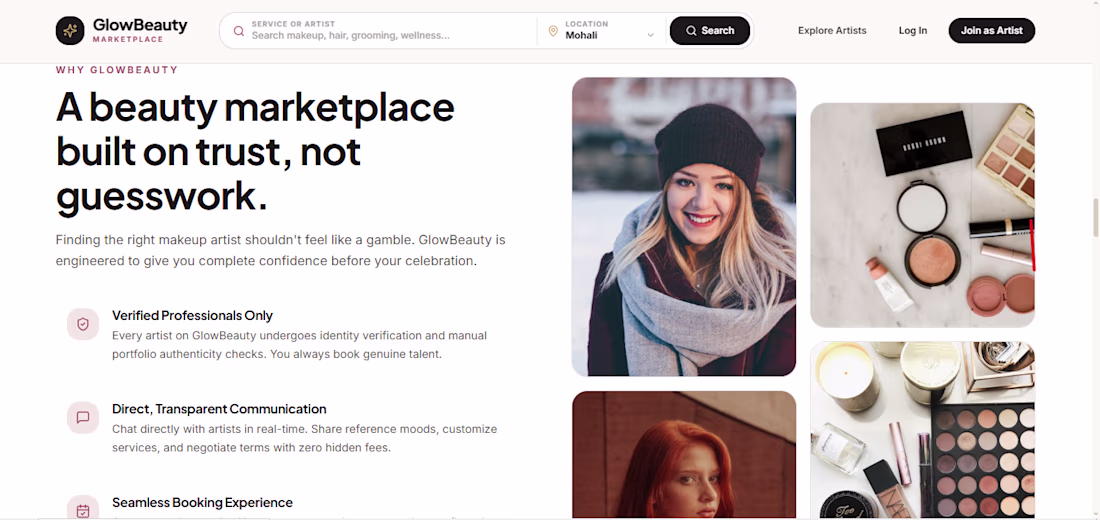Screen dimensions: 1100x520
Task: Click the text 'Every artist on GlowBeauty undergoes'
Action: pyautogui.click(x=300, y=345)
